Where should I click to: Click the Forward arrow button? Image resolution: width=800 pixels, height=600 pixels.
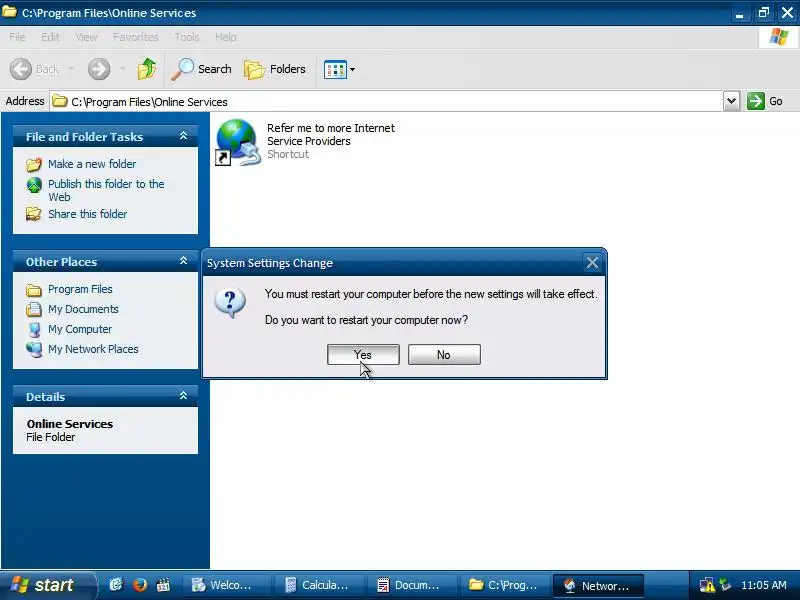[x=99, y=69]
